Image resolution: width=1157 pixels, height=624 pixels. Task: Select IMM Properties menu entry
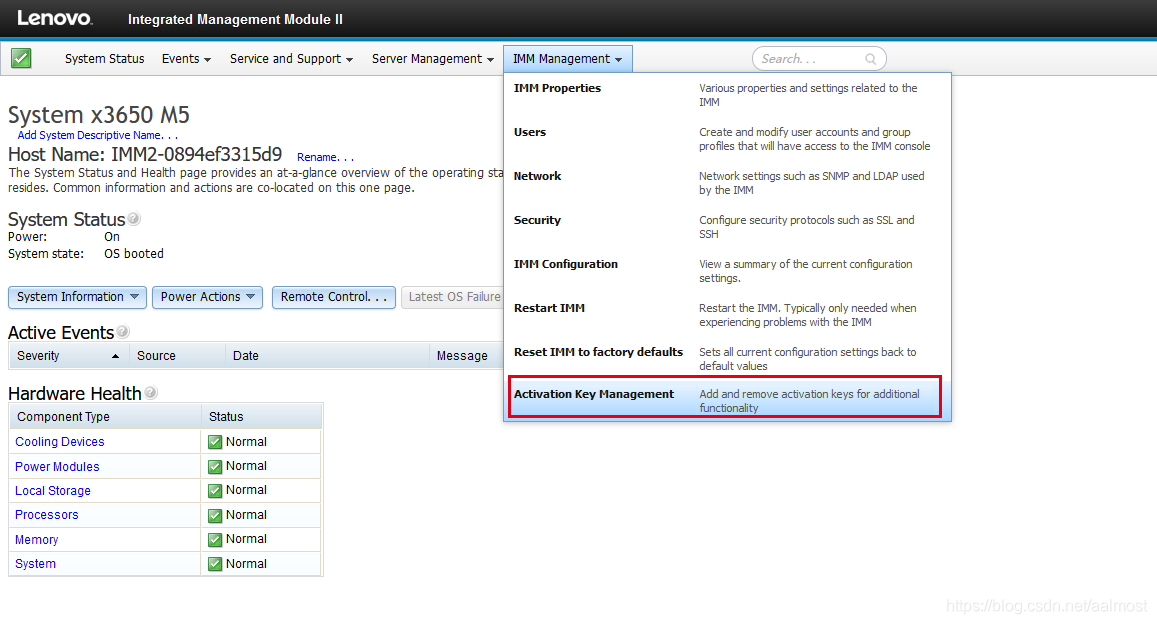[x=557, y=88]
